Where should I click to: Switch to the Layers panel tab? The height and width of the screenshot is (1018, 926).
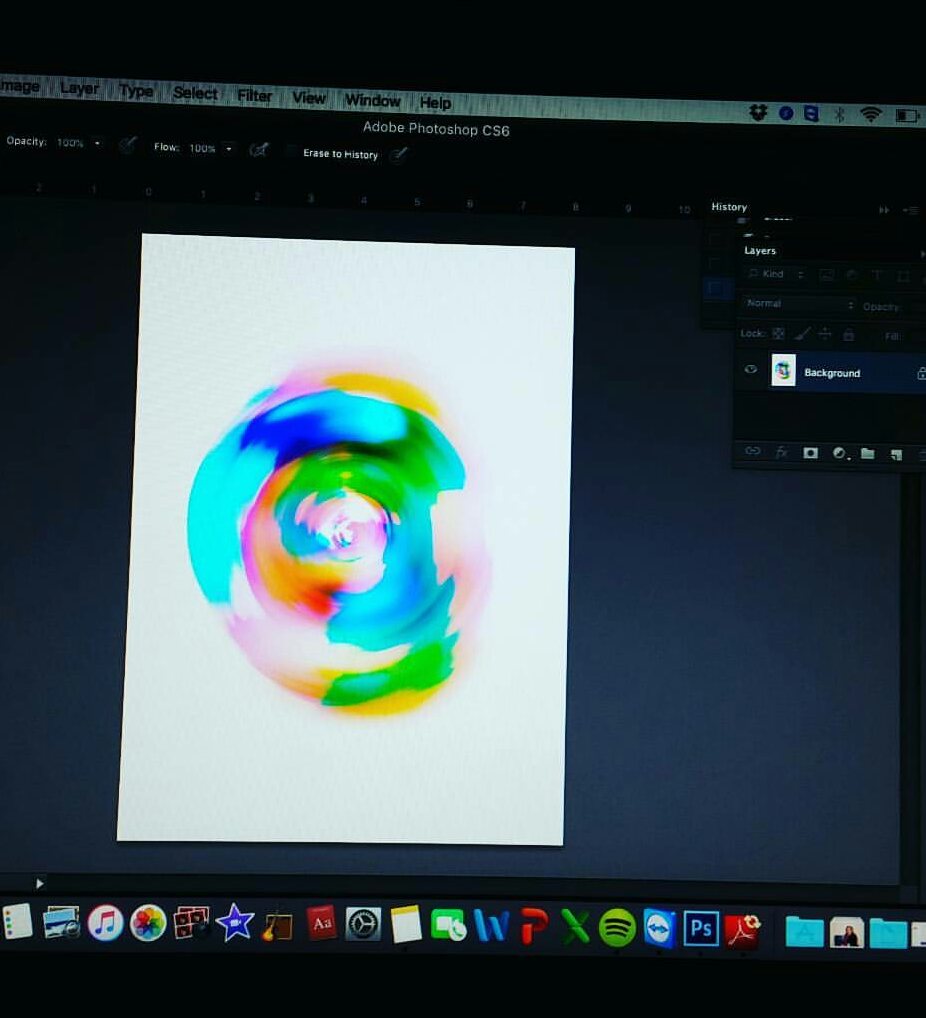pyautogui.click(x=760, y=251)
